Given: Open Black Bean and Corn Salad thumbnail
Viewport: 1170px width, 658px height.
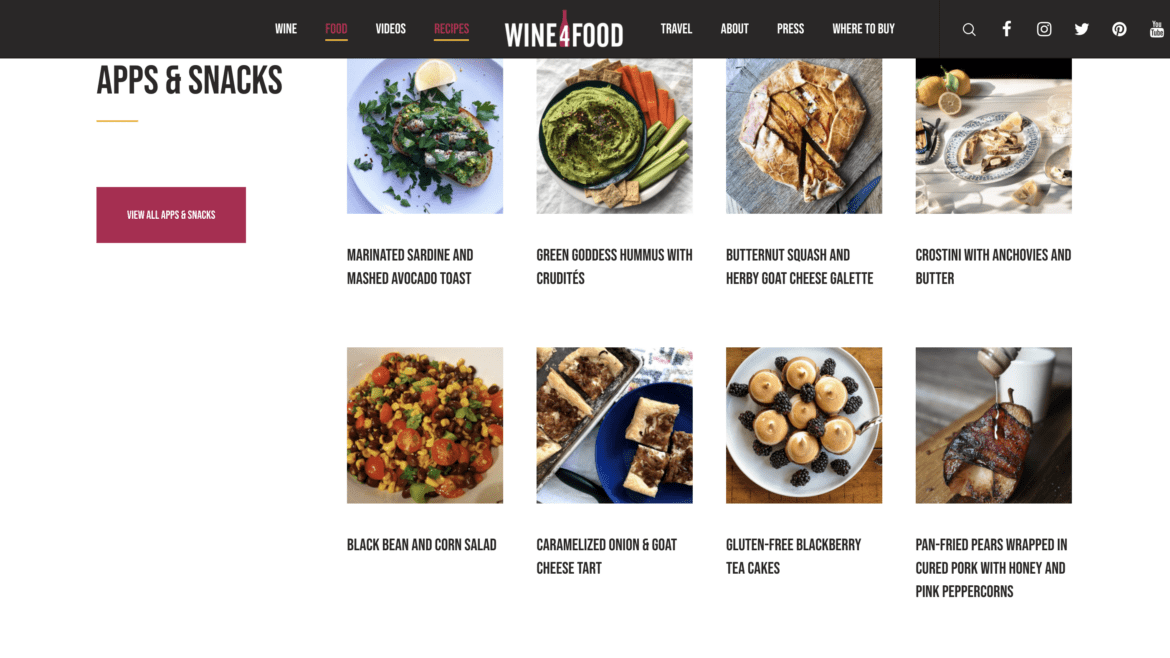Looking at the screenshot, I should 425,425.
